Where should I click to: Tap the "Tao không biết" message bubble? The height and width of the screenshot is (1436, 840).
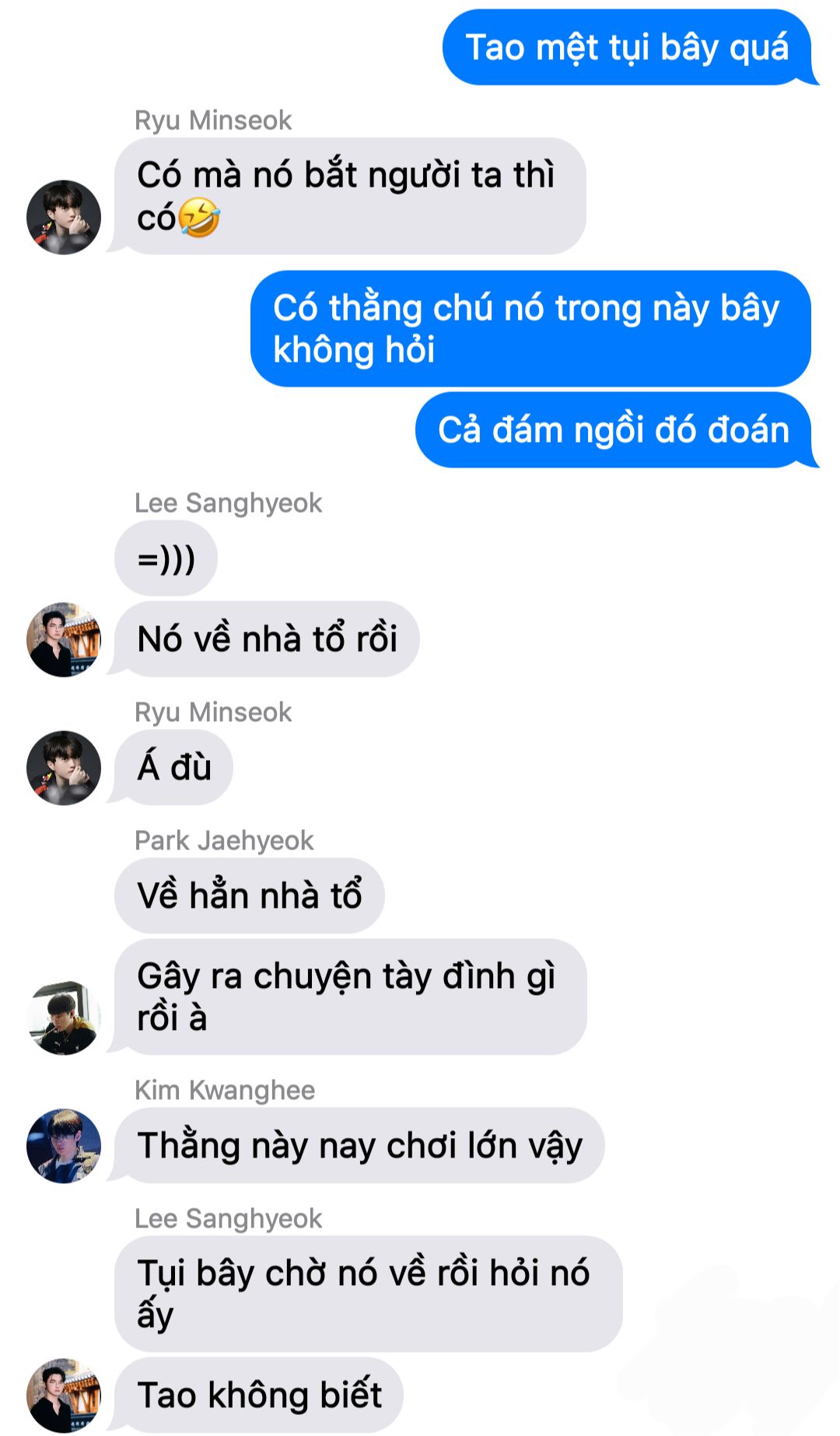click(257, 1396)
